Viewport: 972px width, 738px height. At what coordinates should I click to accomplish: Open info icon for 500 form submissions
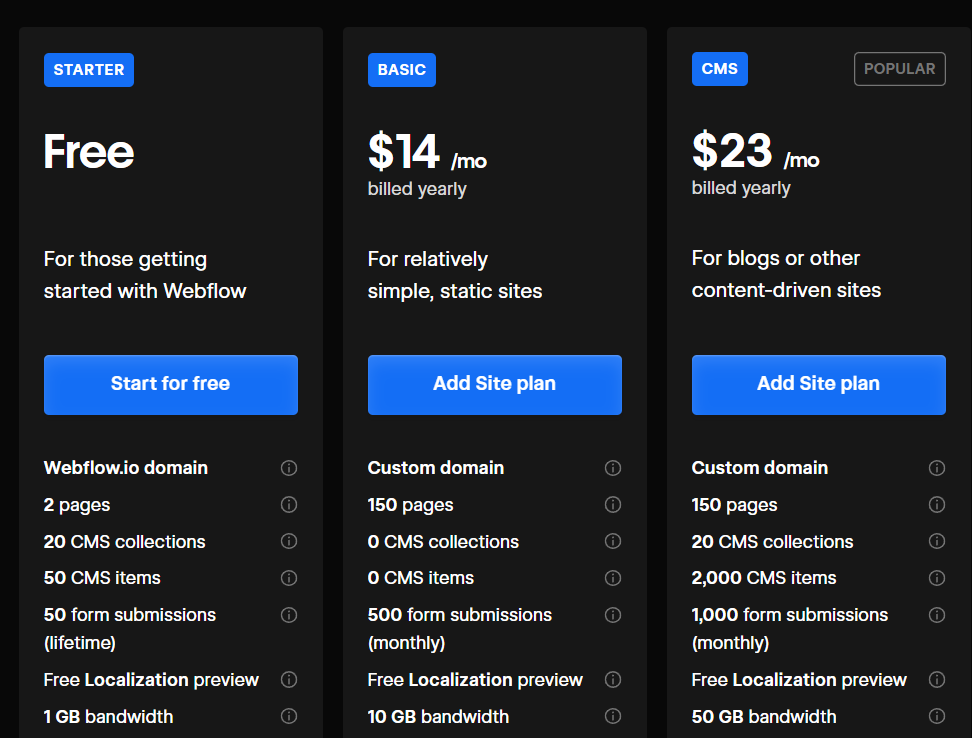coord(613,615)
